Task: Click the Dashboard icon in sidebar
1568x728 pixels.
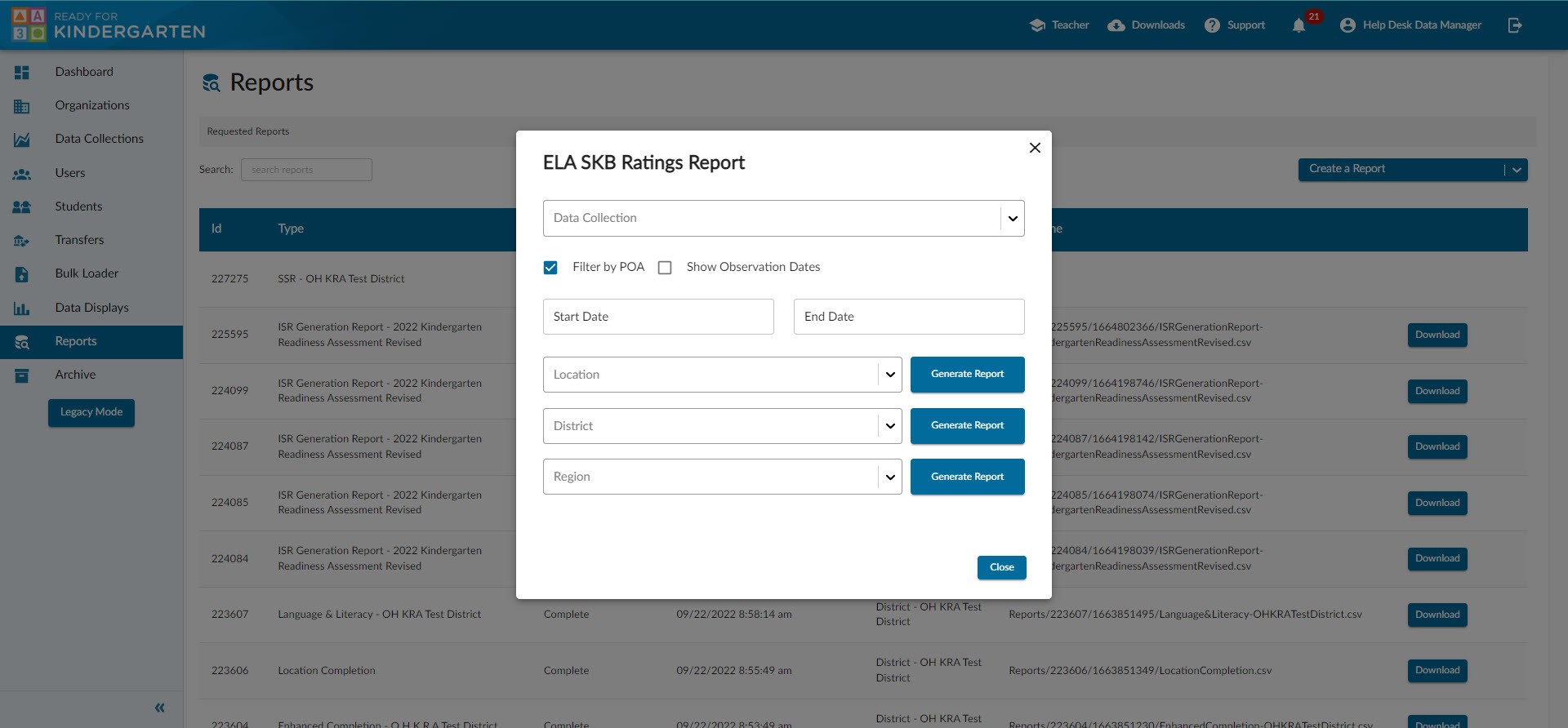Action: tap(22, 73)
